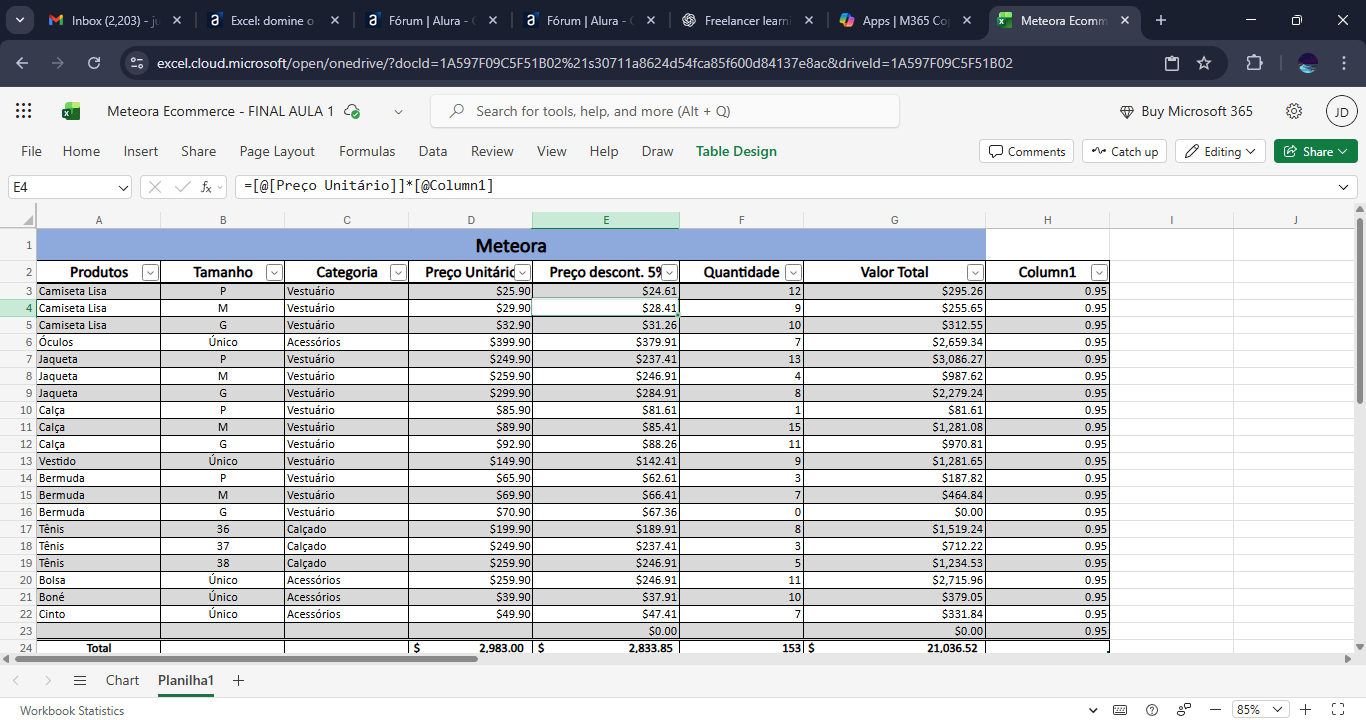The width and height of the screenshot is (1366, 720).
Task: Add a new sheet with plus icon
Action: [x=238, y=680]
